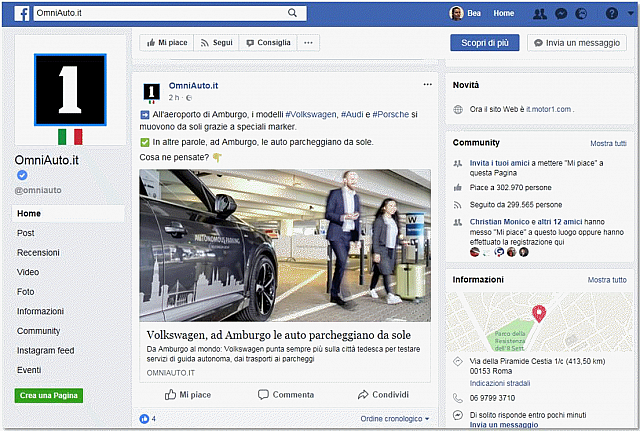
Task: Click Invia un messaggio link in Informazioni
Action: (x=504, y=425)
